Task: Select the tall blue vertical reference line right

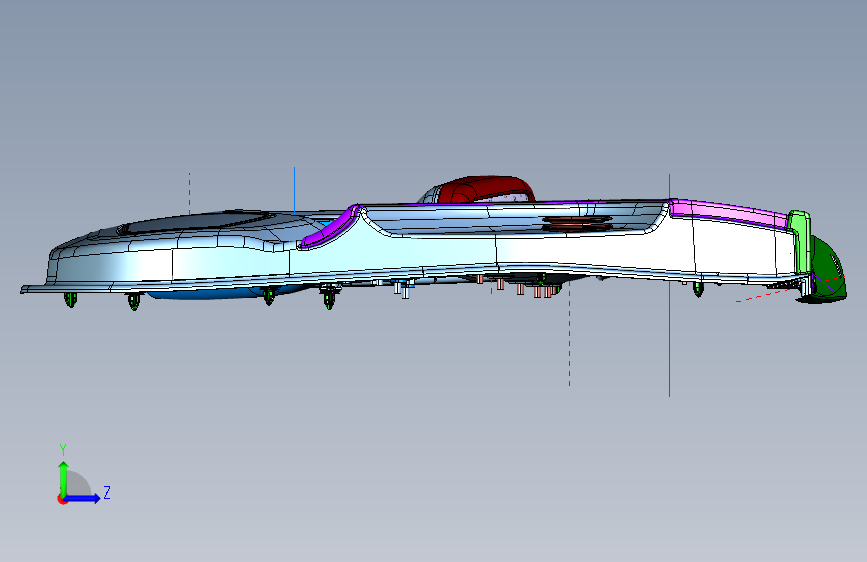Action: pyautogui.click(x=669, y=285)
